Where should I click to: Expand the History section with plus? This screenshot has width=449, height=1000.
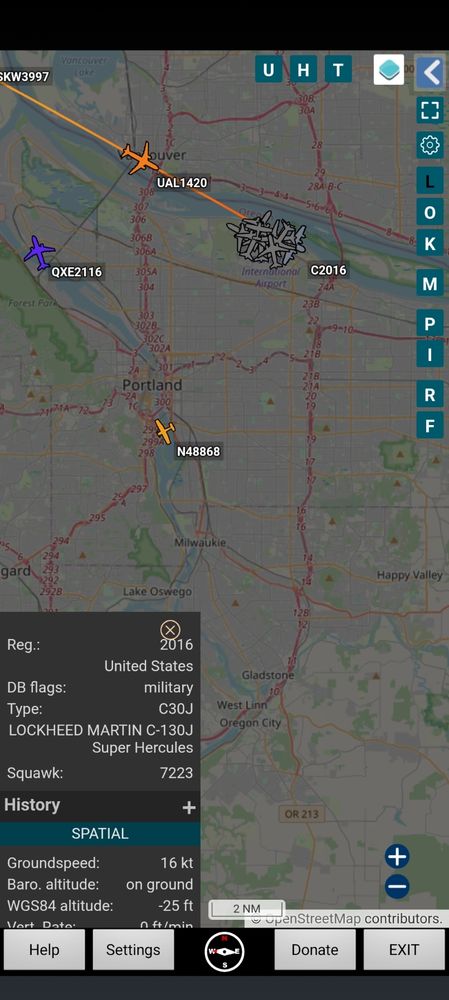tap(189, 808)
